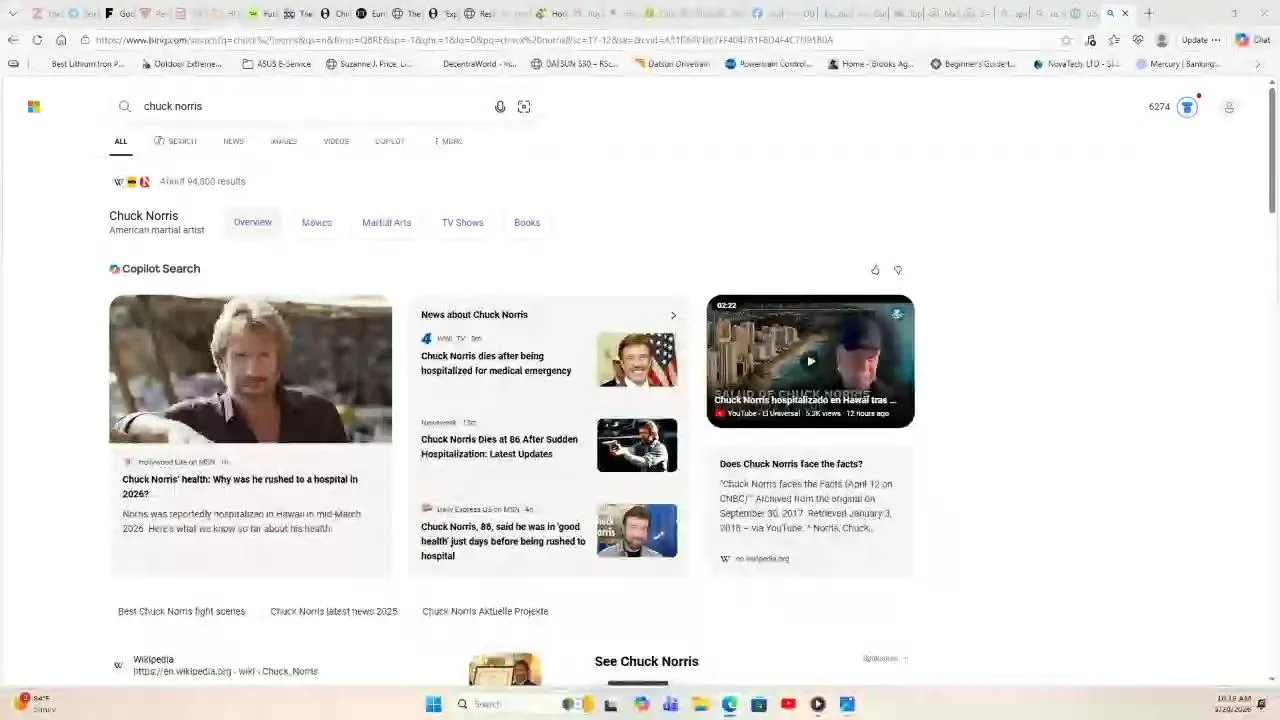The width and height of the screenshot is (1280, 720).
Task: Open the Wikipedia Chuck_Norris result
Action: point(225,671)
